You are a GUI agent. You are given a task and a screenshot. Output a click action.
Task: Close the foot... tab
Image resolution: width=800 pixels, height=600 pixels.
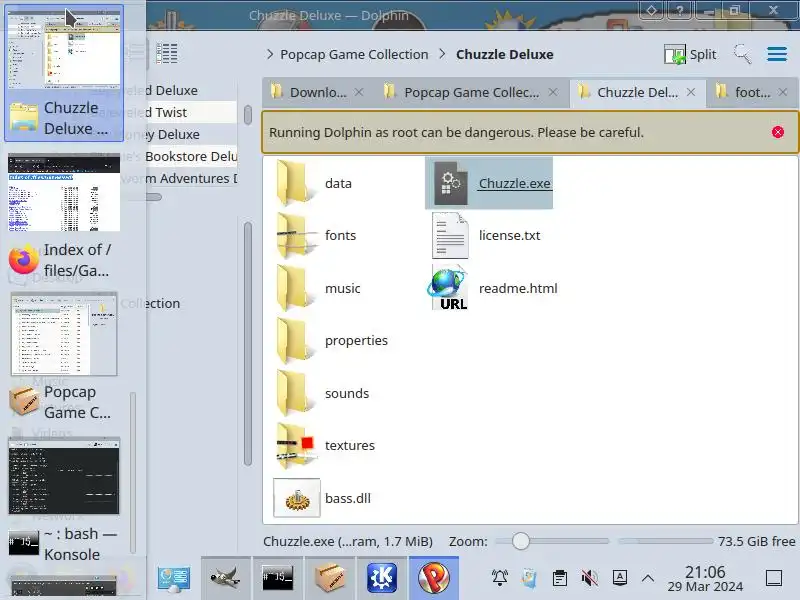point(783,92)
